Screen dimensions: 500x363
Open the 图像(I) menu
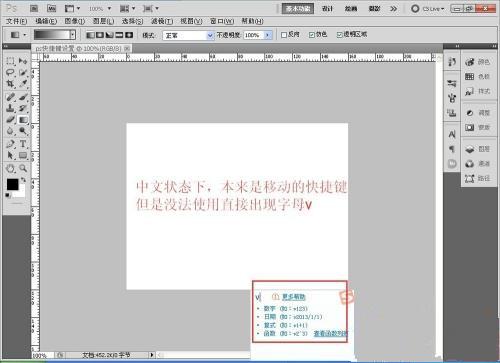(x=75, y=21)
